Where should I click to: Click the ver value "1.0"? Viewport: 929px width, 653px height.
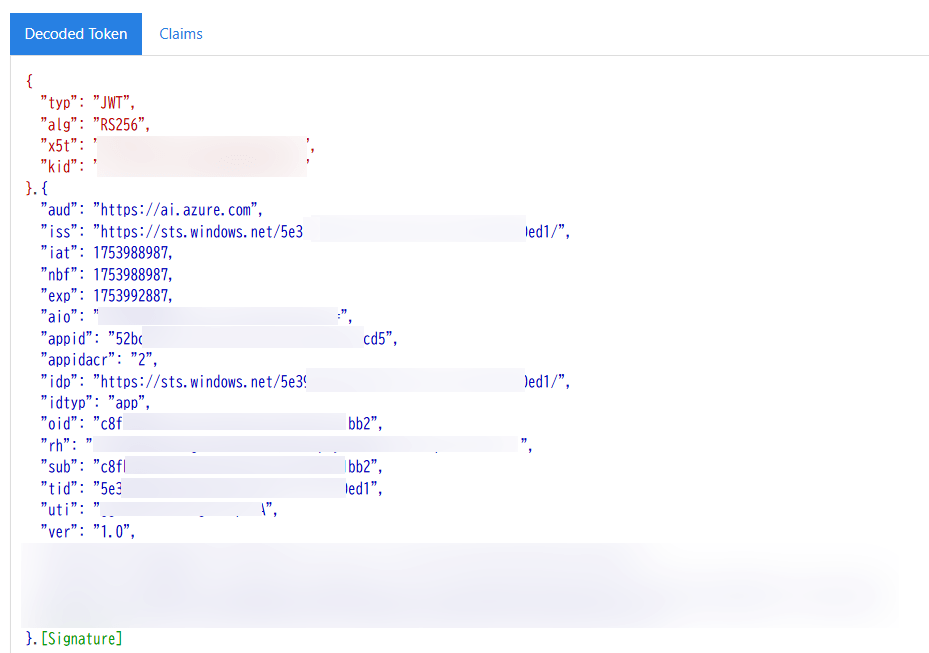pos(113,532)
